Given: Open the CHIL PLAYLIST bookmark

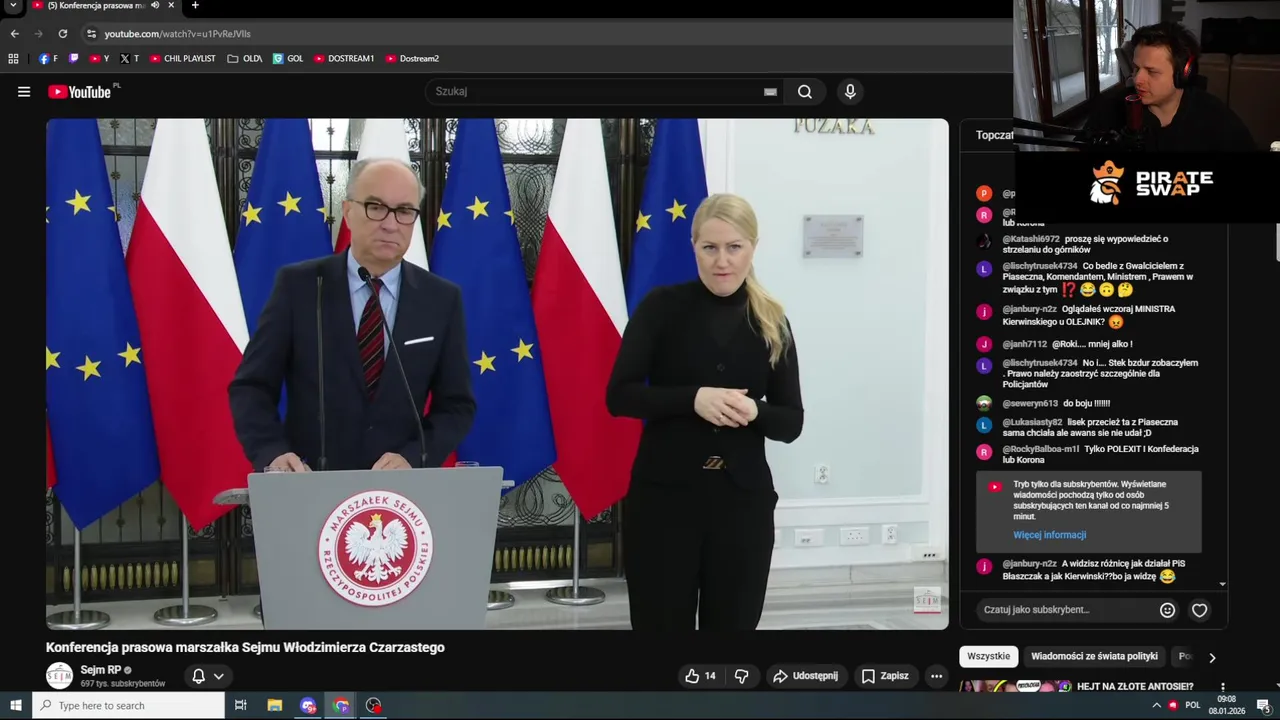Looking at the screenshot, I should pyautogui.click(x=183, y=59).
